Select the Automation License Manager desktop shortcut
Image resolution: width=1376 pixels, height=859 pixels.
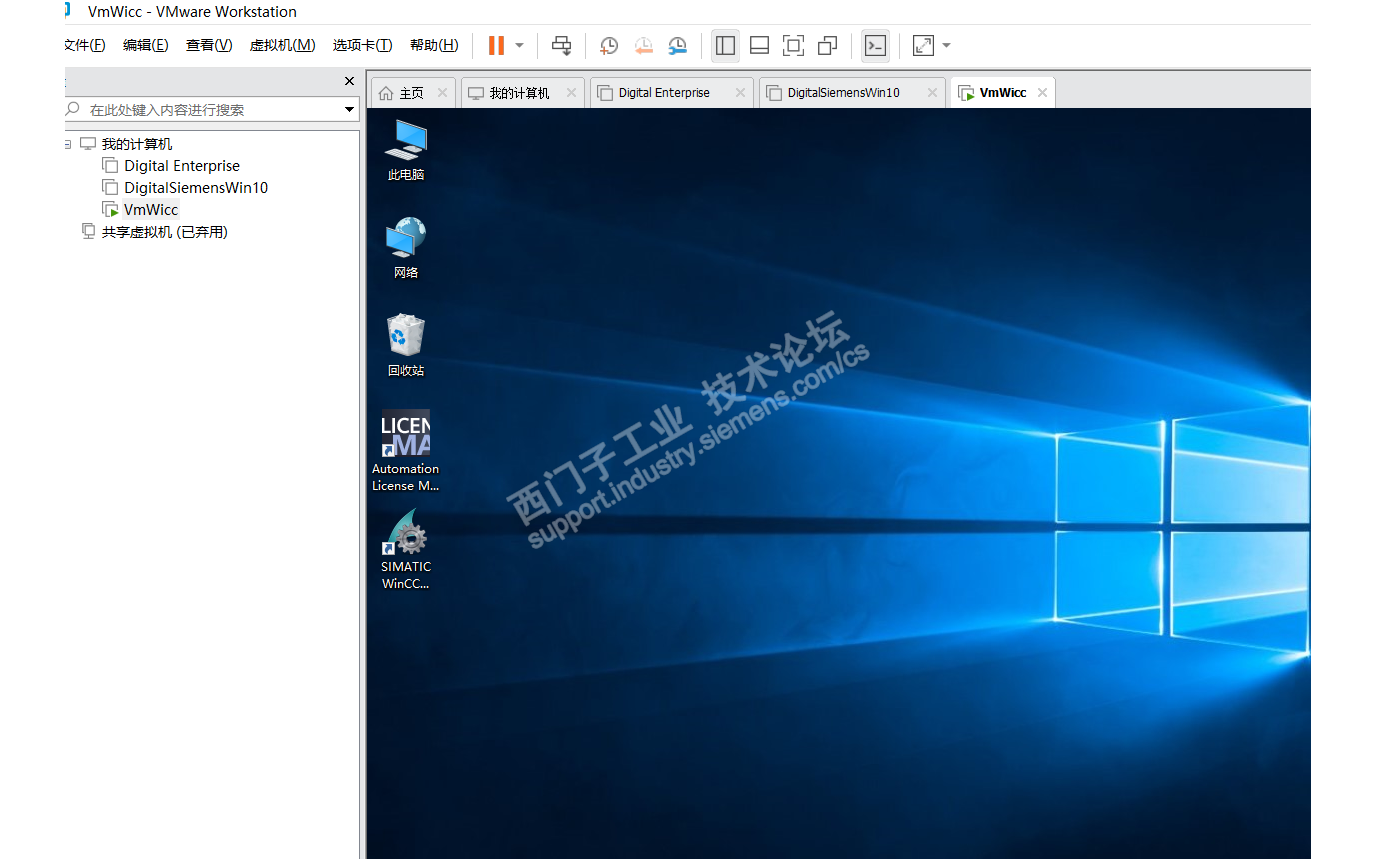click(406, 451)
